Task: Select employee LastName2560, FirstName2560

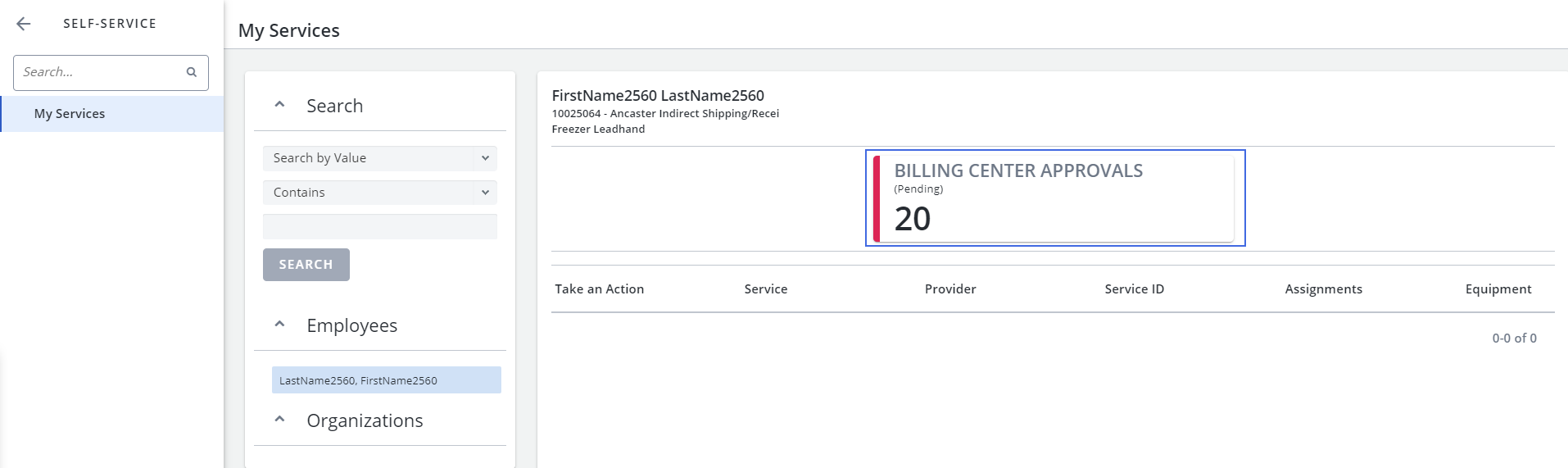Action: coord(386,380)
